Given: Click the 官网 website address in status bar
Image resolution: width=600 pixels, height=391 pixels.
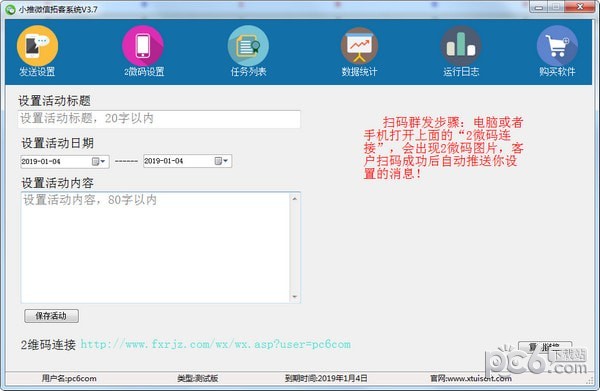Looking at the screenshot, I should [x=471, y=379].
